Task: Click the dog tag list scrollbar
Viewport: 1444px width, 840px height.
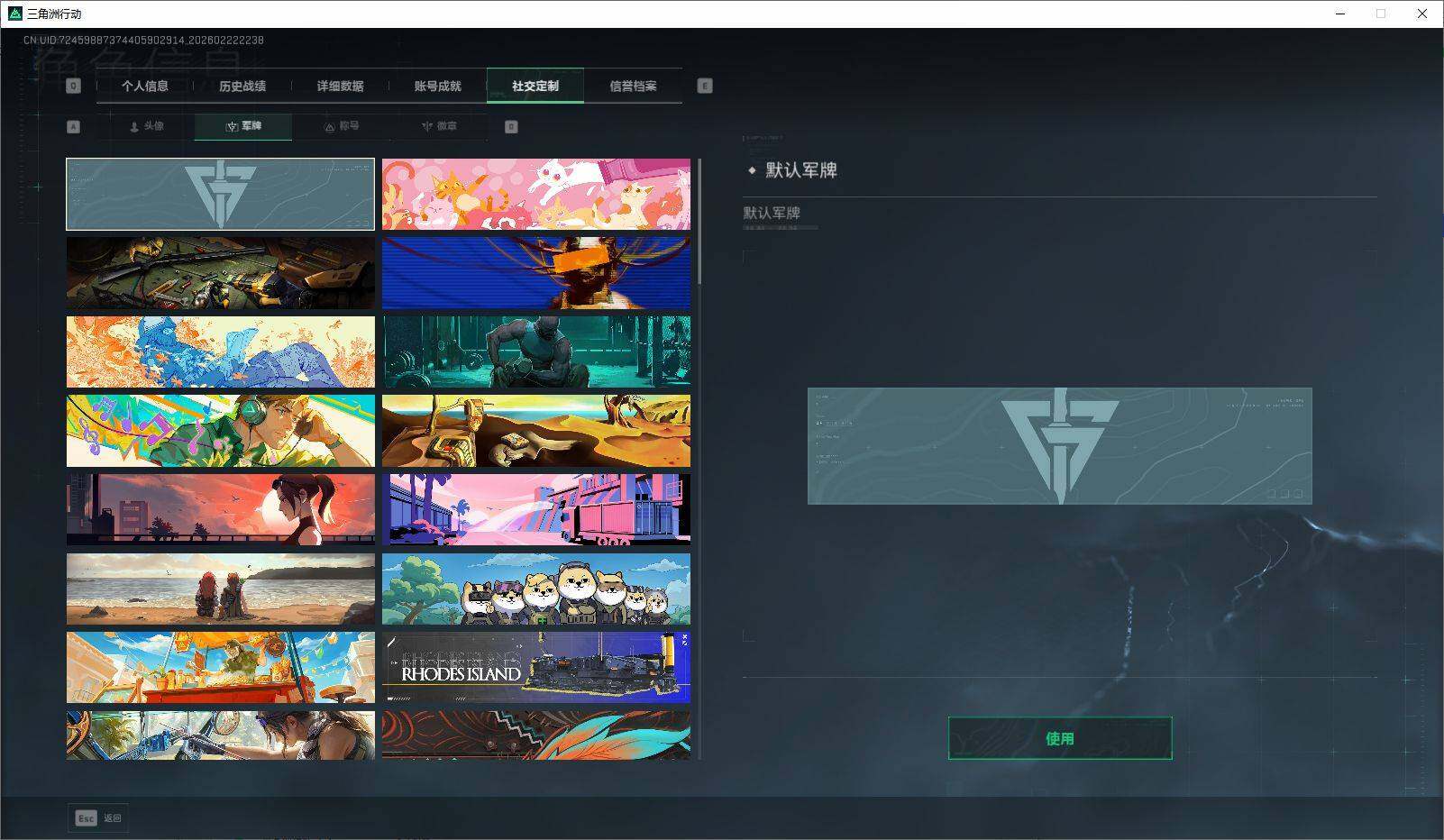Action: tap(699, 223)
